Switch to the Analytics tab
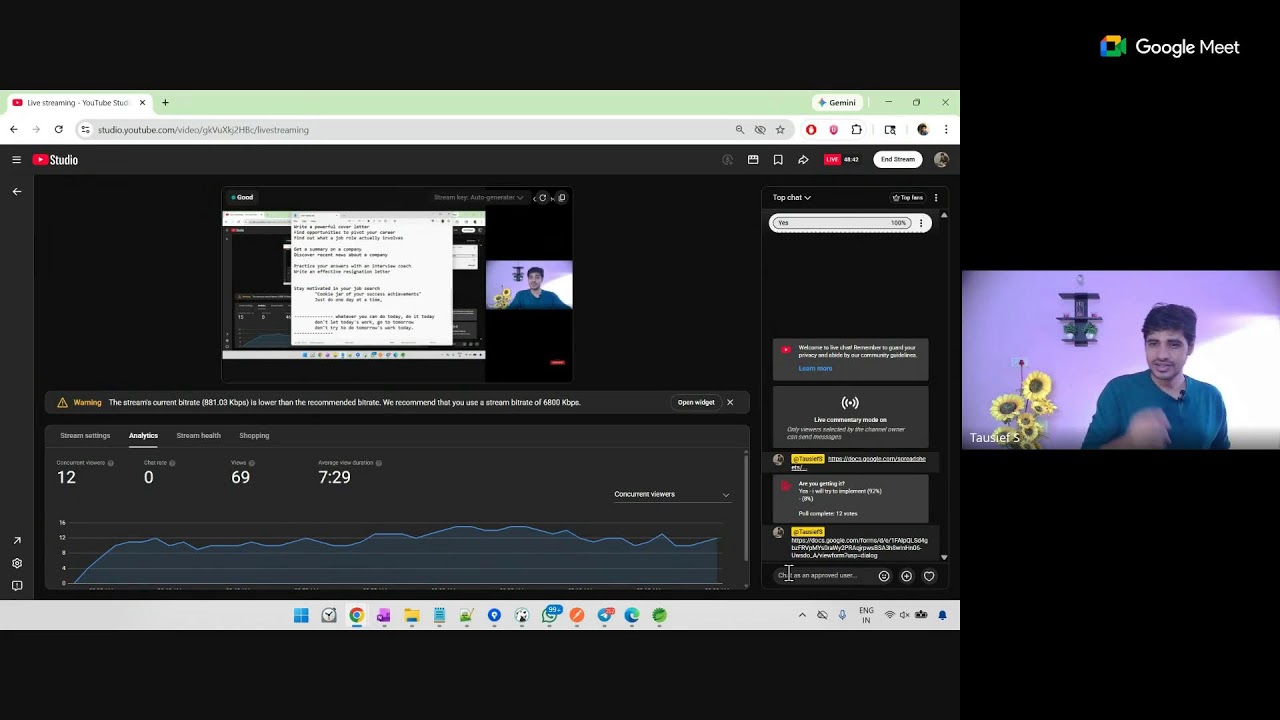 coord(143,435)
